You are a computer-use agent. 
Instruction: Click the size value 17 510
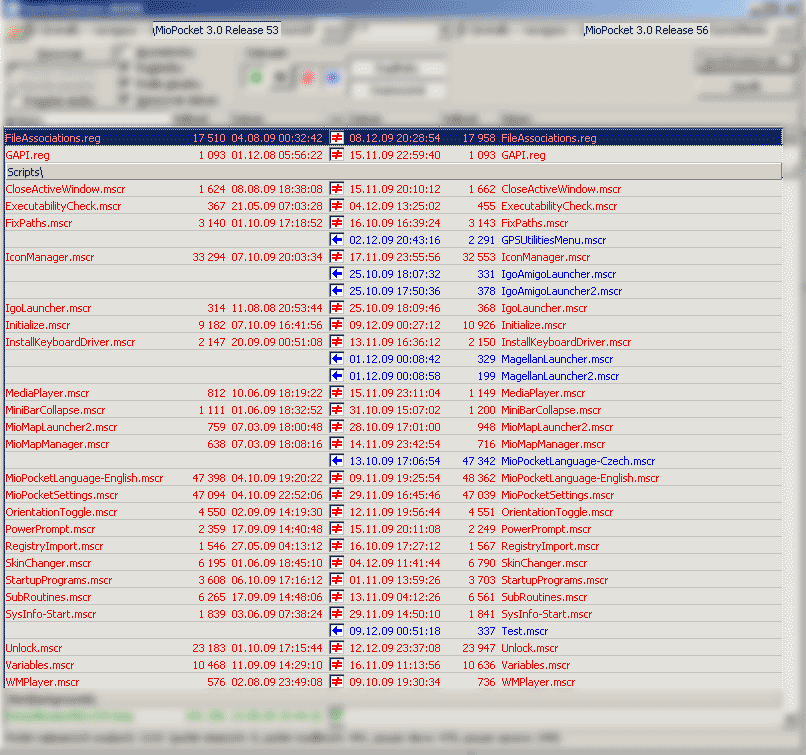pyautogui.click(x=209, y=138)
